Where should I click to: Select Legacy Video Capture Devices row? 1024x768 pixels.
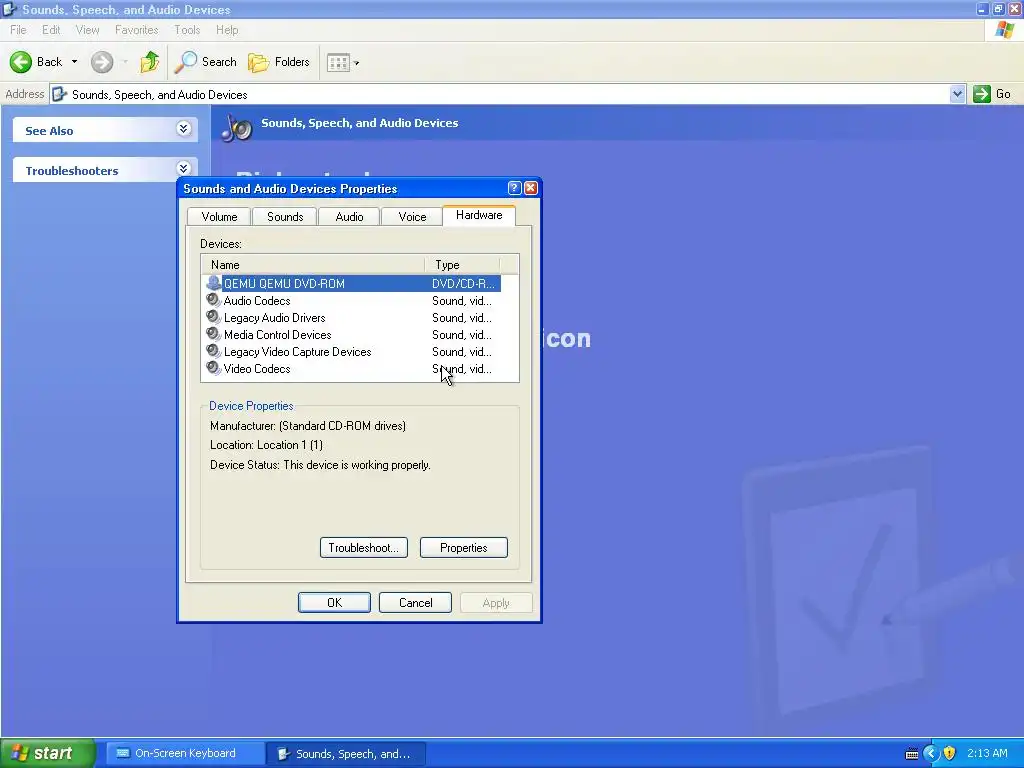353,351
